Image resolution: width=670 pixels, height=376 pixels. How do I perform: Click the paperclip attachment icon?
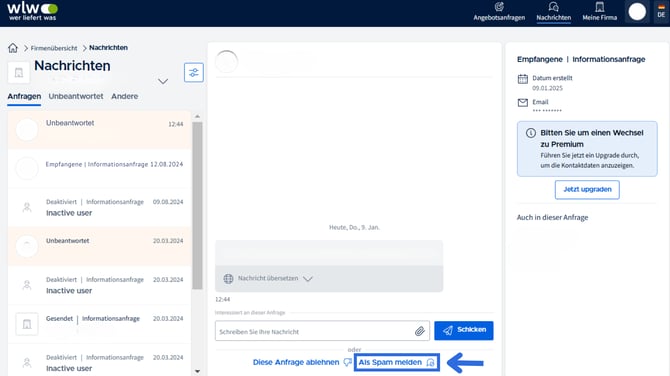coord(419,331)
